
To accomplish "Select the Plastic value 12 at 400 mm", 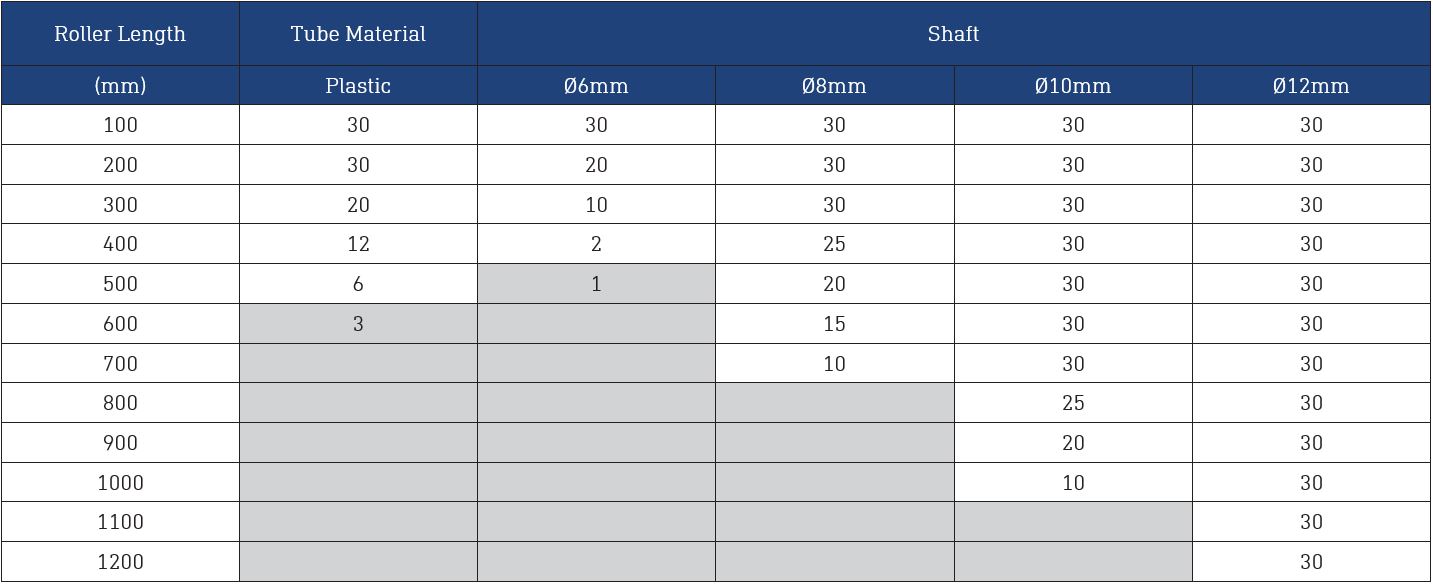I will point(358,244).
